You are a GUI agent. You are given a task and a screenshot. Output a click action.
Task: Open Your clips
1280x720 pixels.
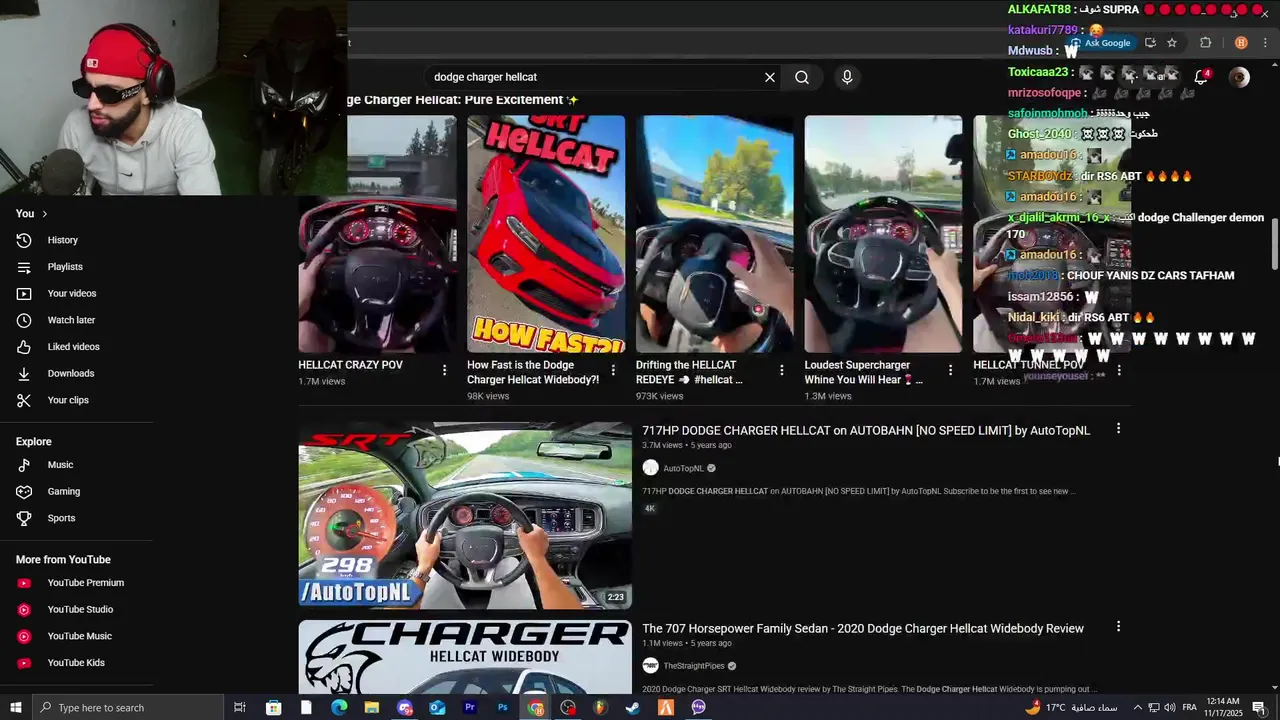pos(68,400)
